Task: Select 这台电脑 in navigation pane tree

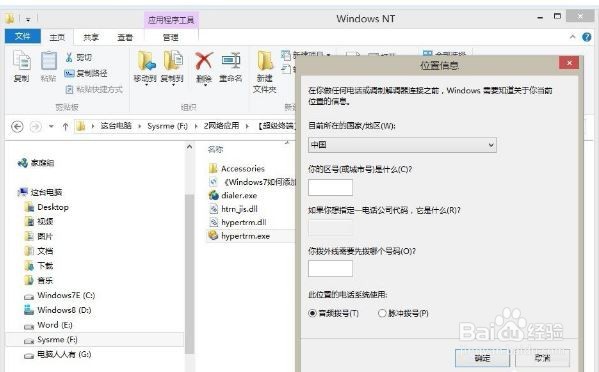Action: point(40,192)
